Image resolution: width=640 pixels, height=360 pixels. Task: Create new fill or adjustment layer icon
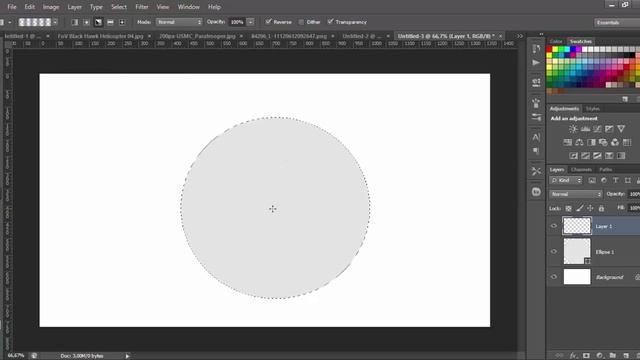click(599, 356)
